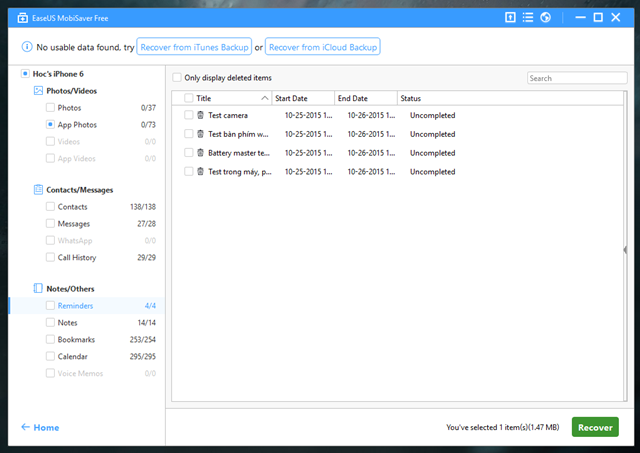Image resolution: width=640 pixels, height=453 pixels.
Task: Toggle the App Photos checkbox
Action: pos(50,124)
